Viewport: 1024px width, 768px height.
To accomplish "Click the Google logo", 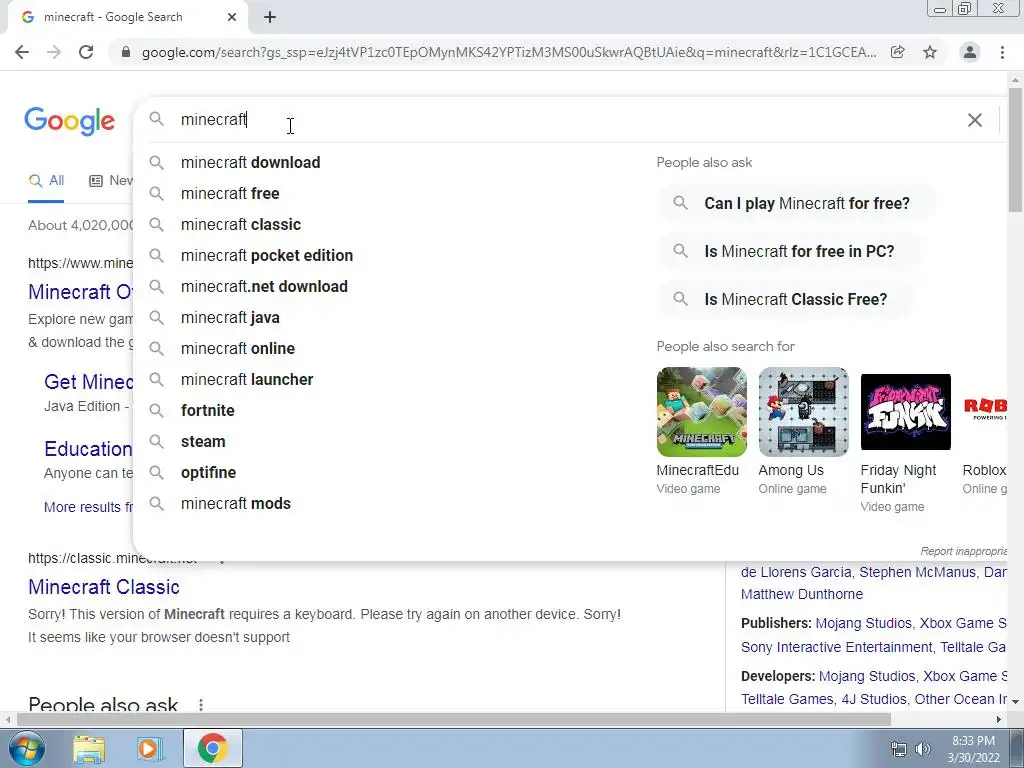I will pos(70,121).
